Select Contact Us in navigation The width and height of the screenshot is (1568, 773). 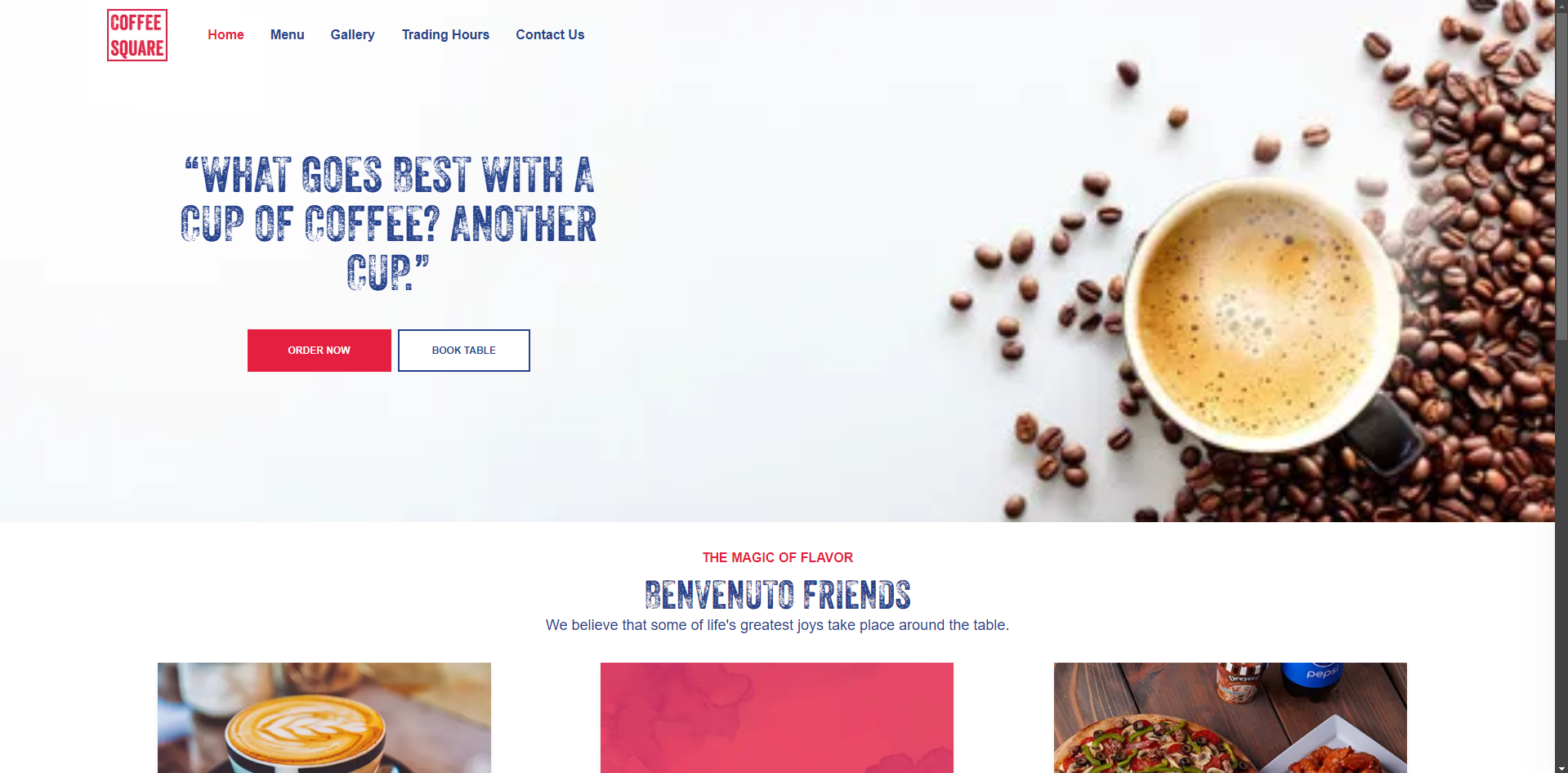pyautogui.click(x=550, y=34)
